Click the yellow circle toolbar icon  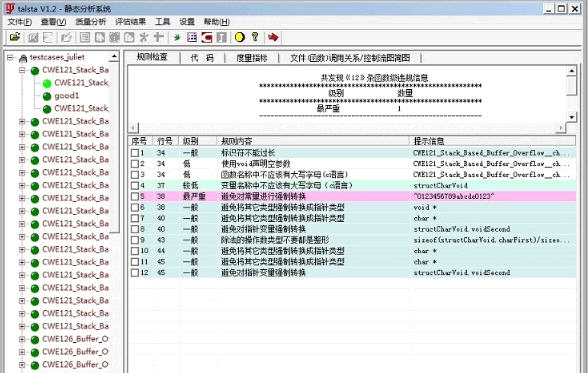(x=240, y=37)
